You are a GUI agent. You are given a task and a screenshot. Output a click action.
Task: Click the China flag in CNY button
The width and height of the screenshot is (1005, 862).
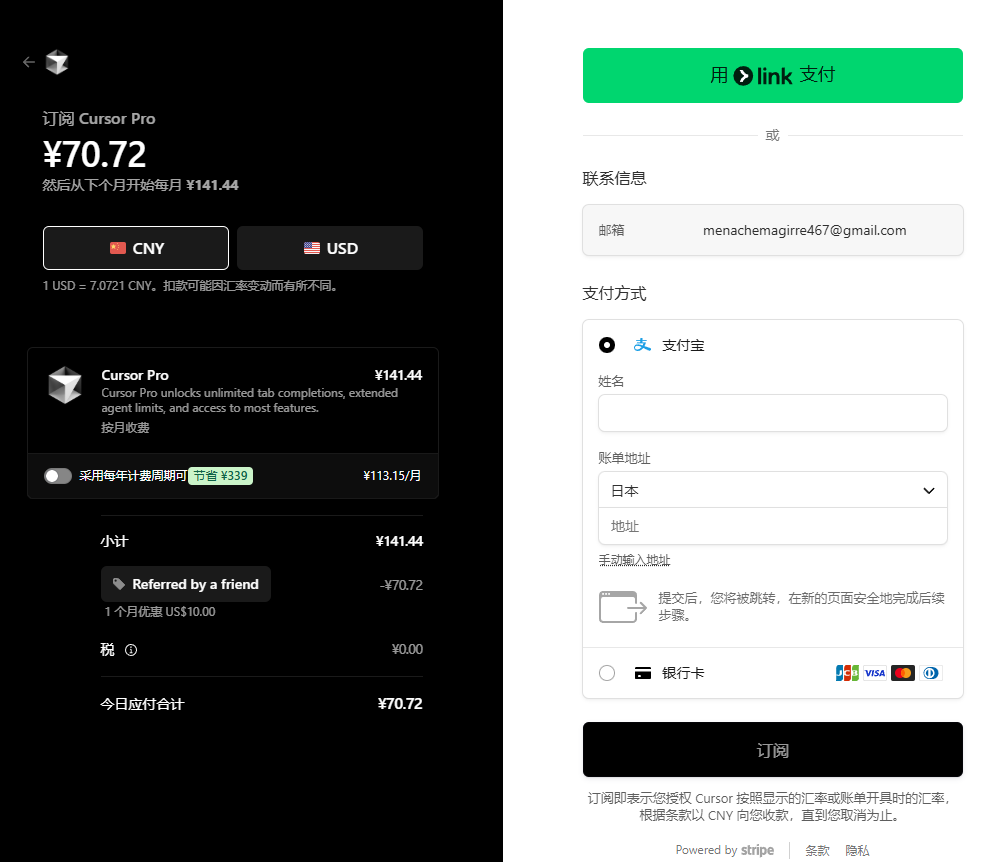[x=118, y=248]
